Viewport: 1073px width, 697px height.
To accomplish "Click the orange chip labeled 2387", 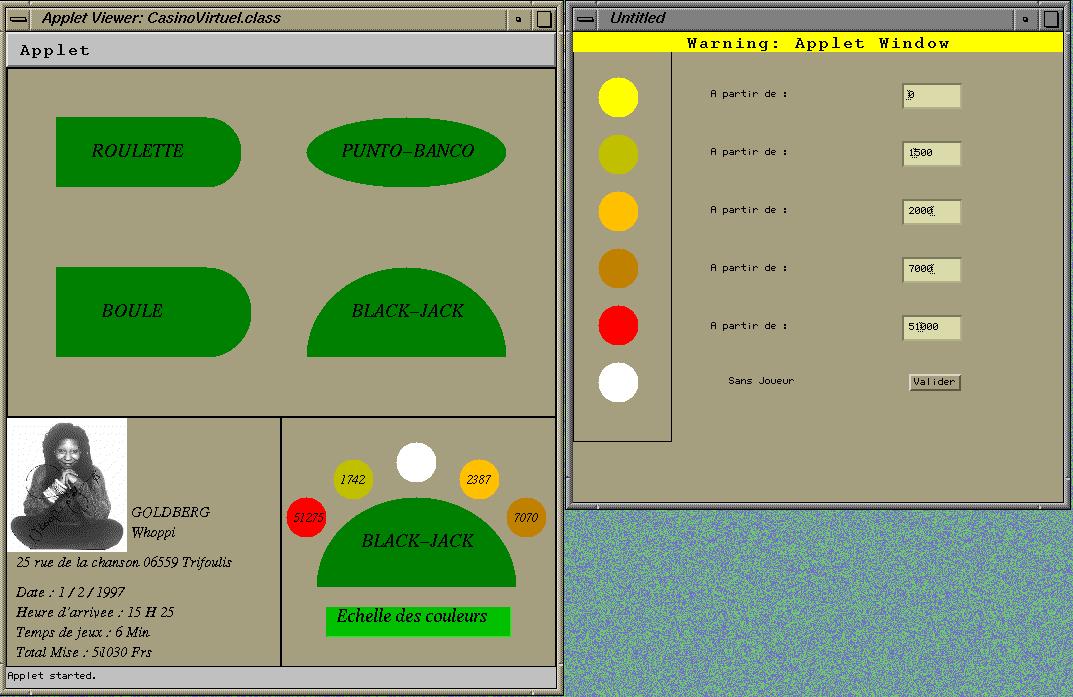I will (x=479, y=480).
